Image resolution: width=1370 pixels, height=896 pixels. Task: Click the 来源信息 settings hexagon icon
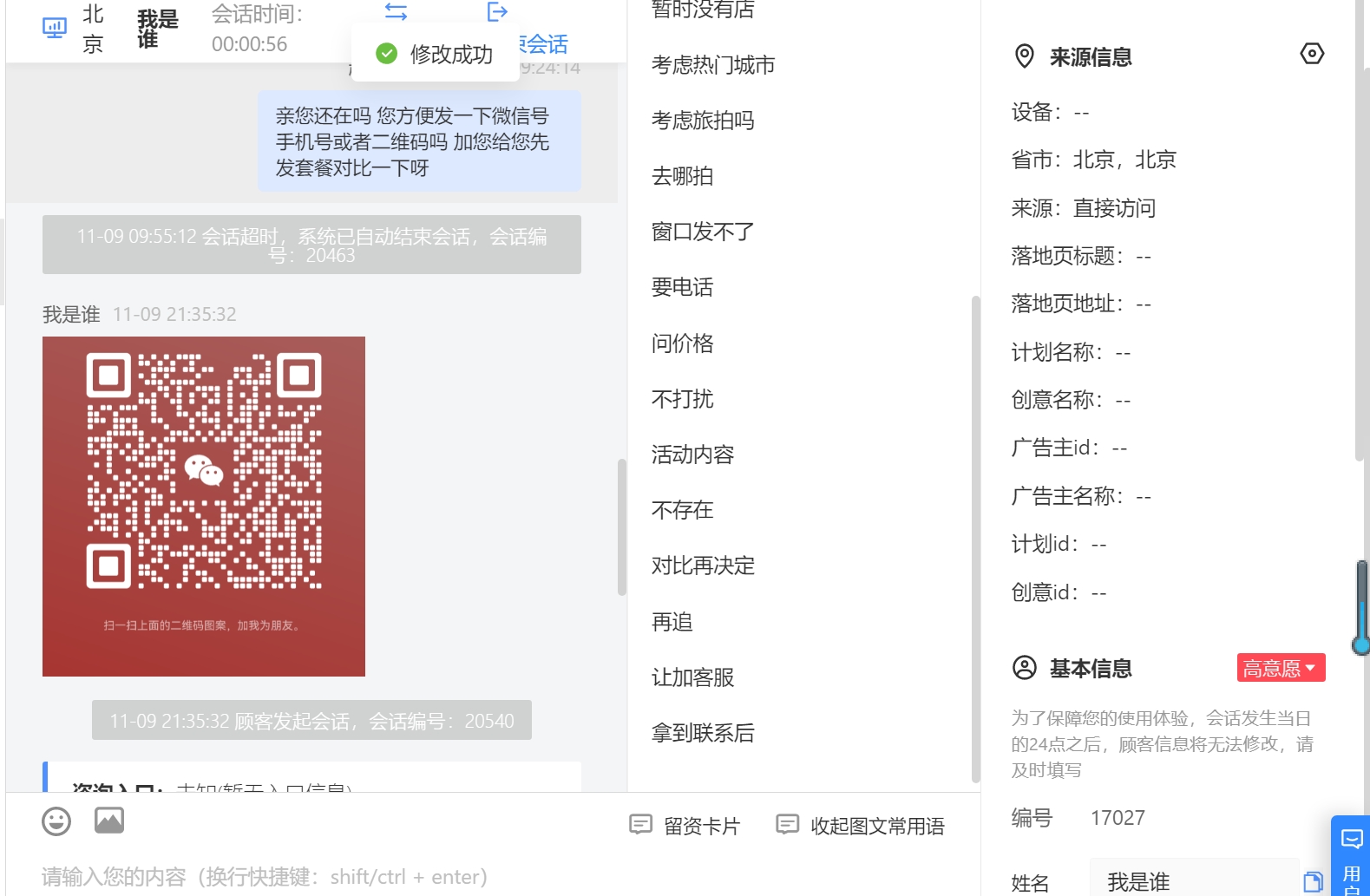tap(1312, 54)
